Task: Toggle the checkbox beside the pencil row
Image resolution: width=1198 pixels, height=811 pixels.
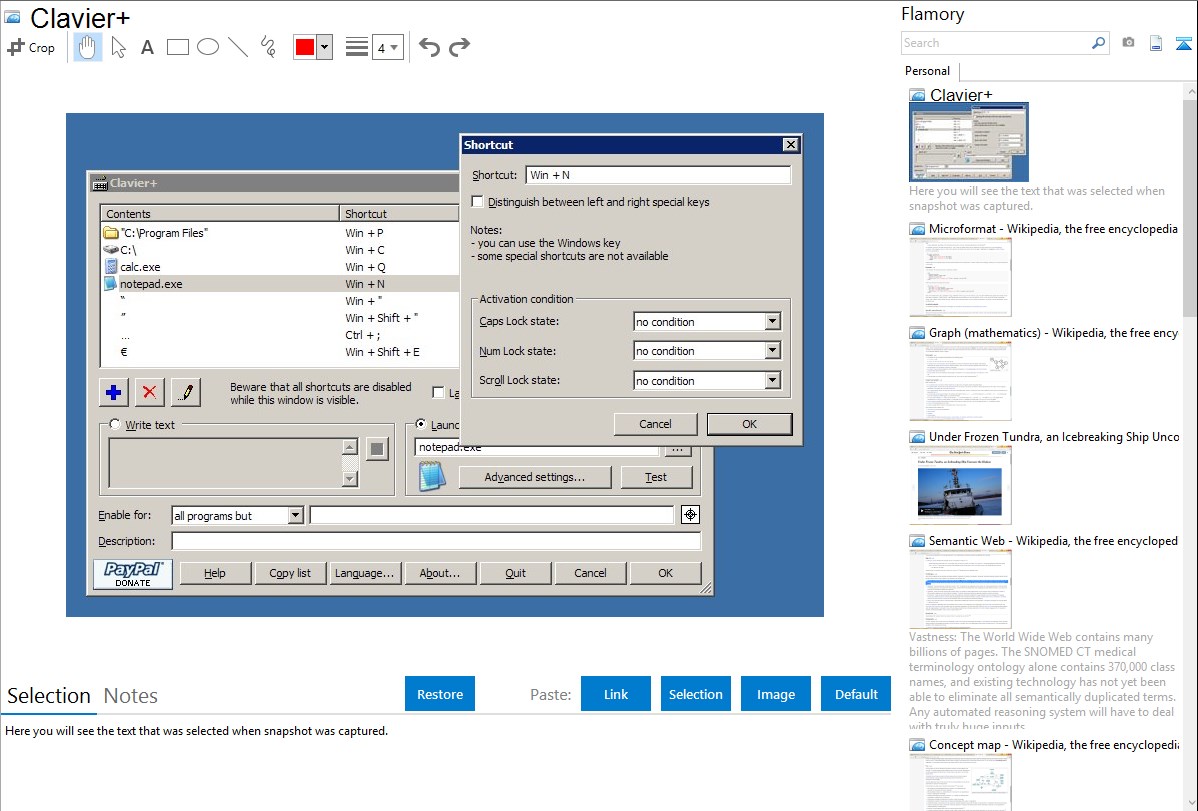Action: coord(439,393)
